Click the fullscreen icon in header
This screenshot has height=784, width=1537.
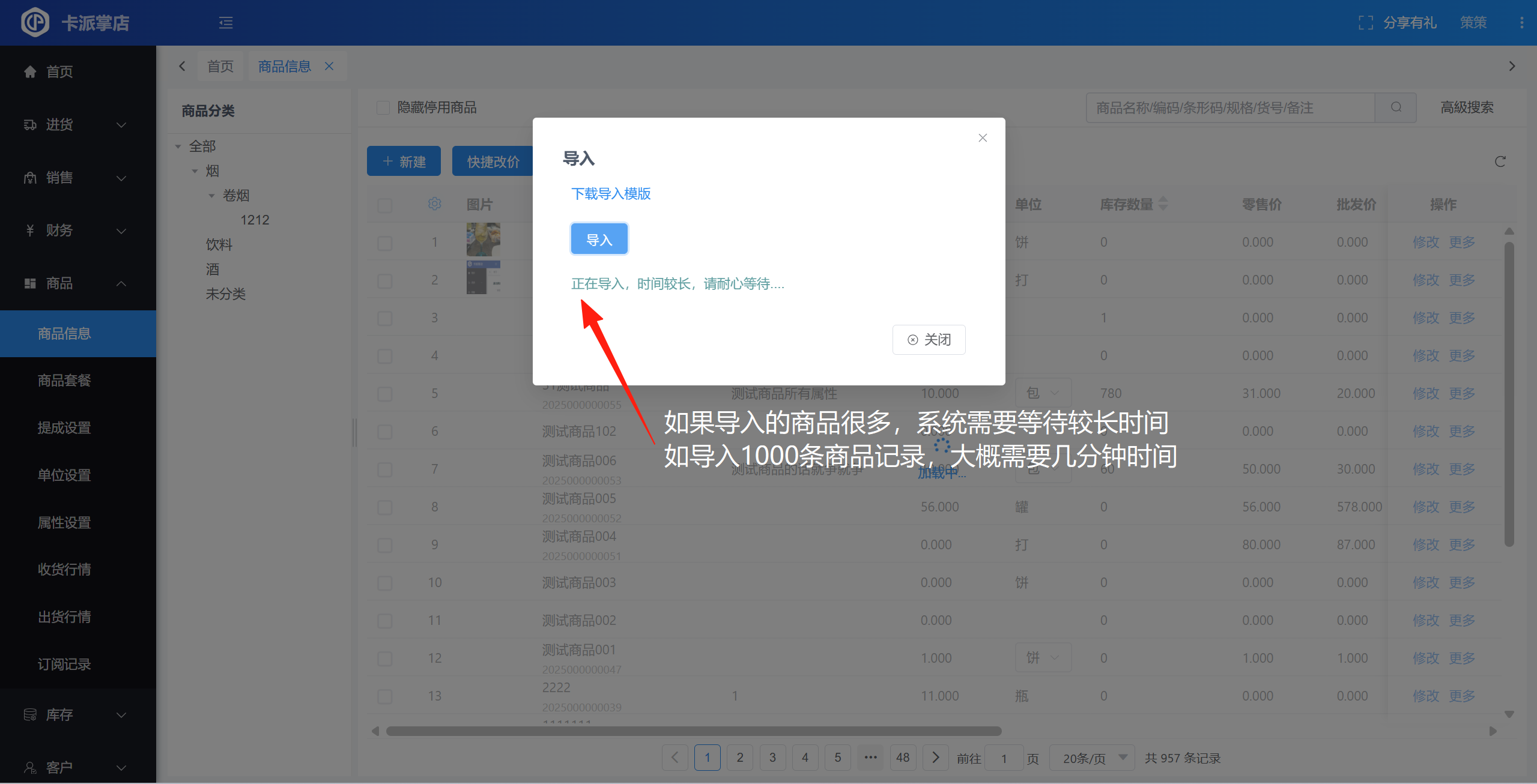pos(1365,23)
